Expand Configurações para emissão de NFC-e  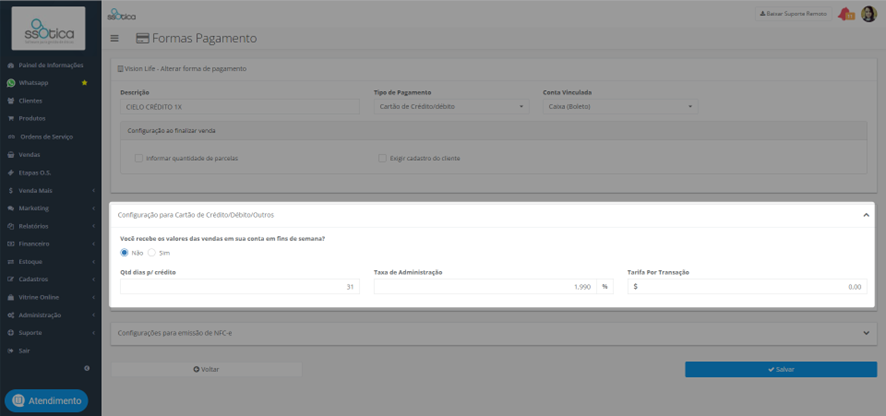(493, 333)
